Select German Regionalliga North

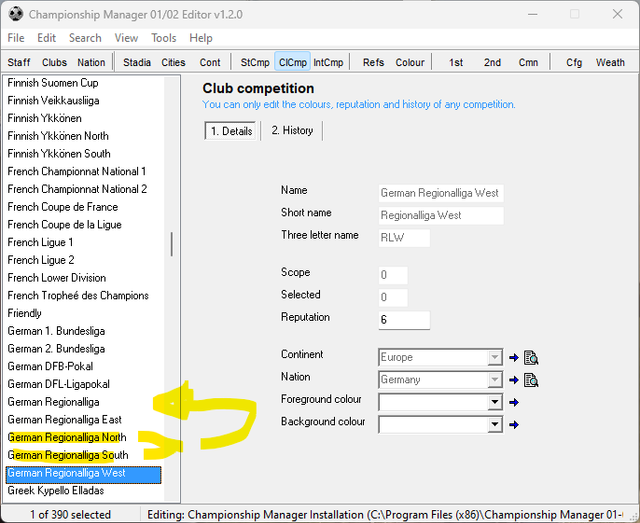click(67, 438)
